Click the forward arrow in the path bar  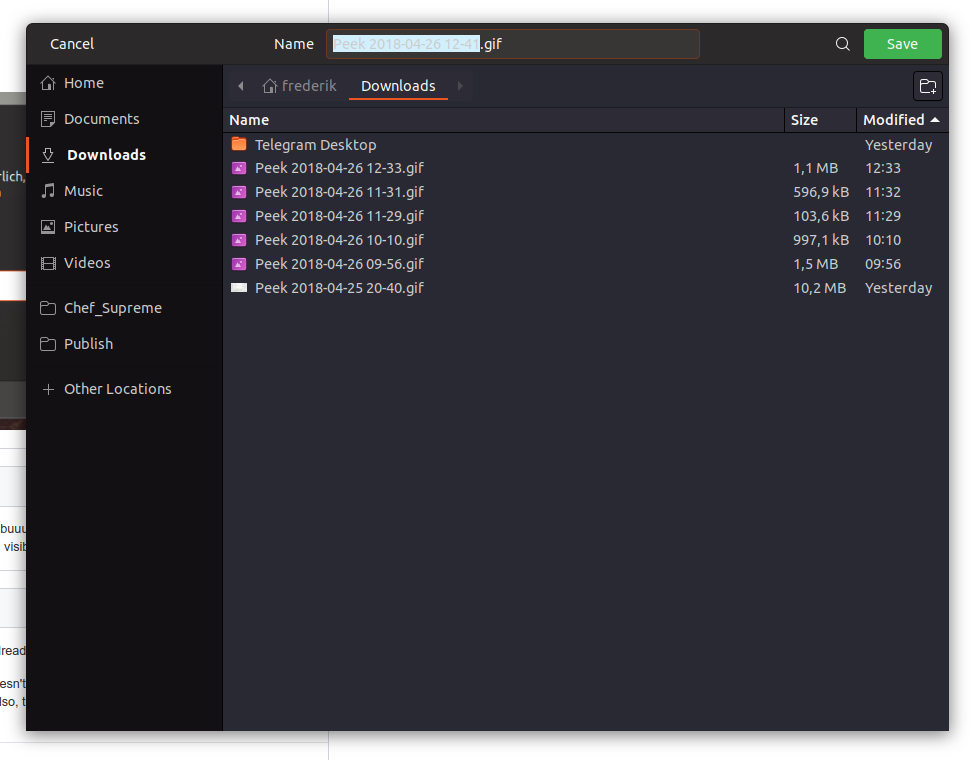tap(460, 86)
